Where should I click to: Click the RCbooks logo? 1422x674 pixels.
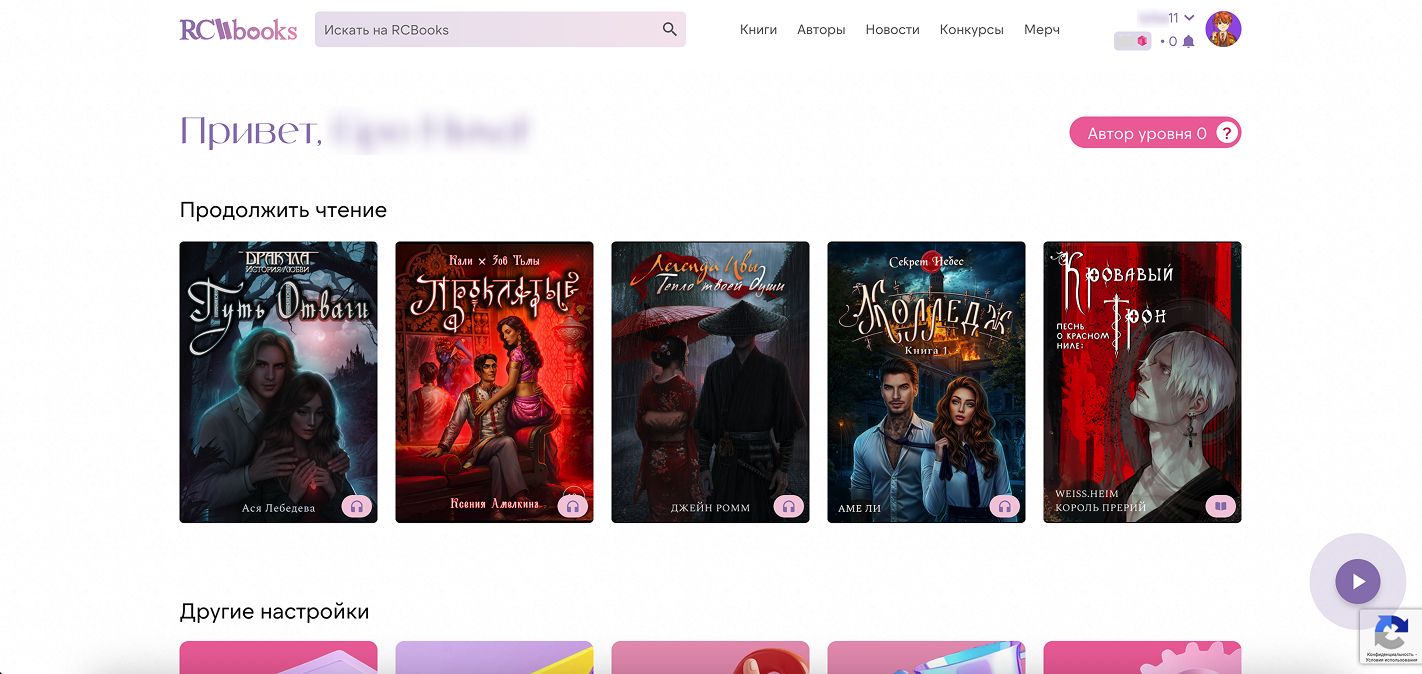point(238,30)
